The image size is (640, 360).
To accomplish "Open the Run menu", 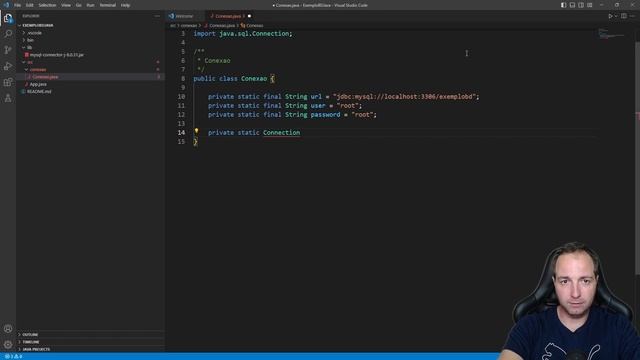I will tap(91, 5).
